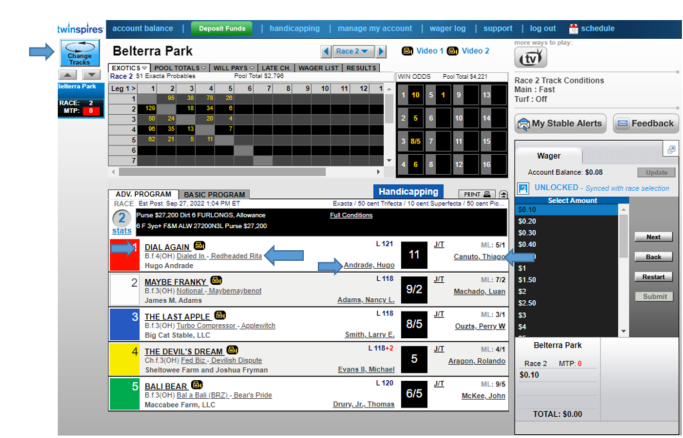Click account balance in top menu

[x=142, y=28]
